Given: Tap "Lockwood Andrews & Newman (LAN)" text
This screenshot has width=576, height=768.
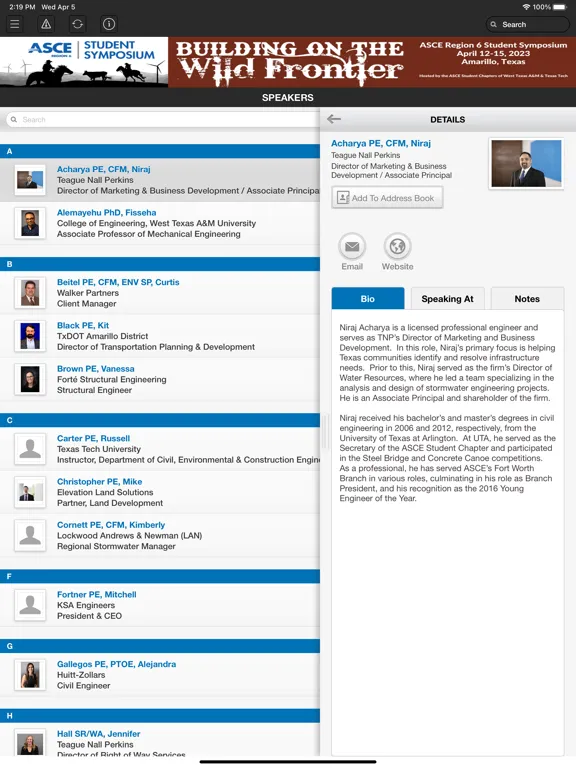Looking at the screenshot, I should point(129,536).
